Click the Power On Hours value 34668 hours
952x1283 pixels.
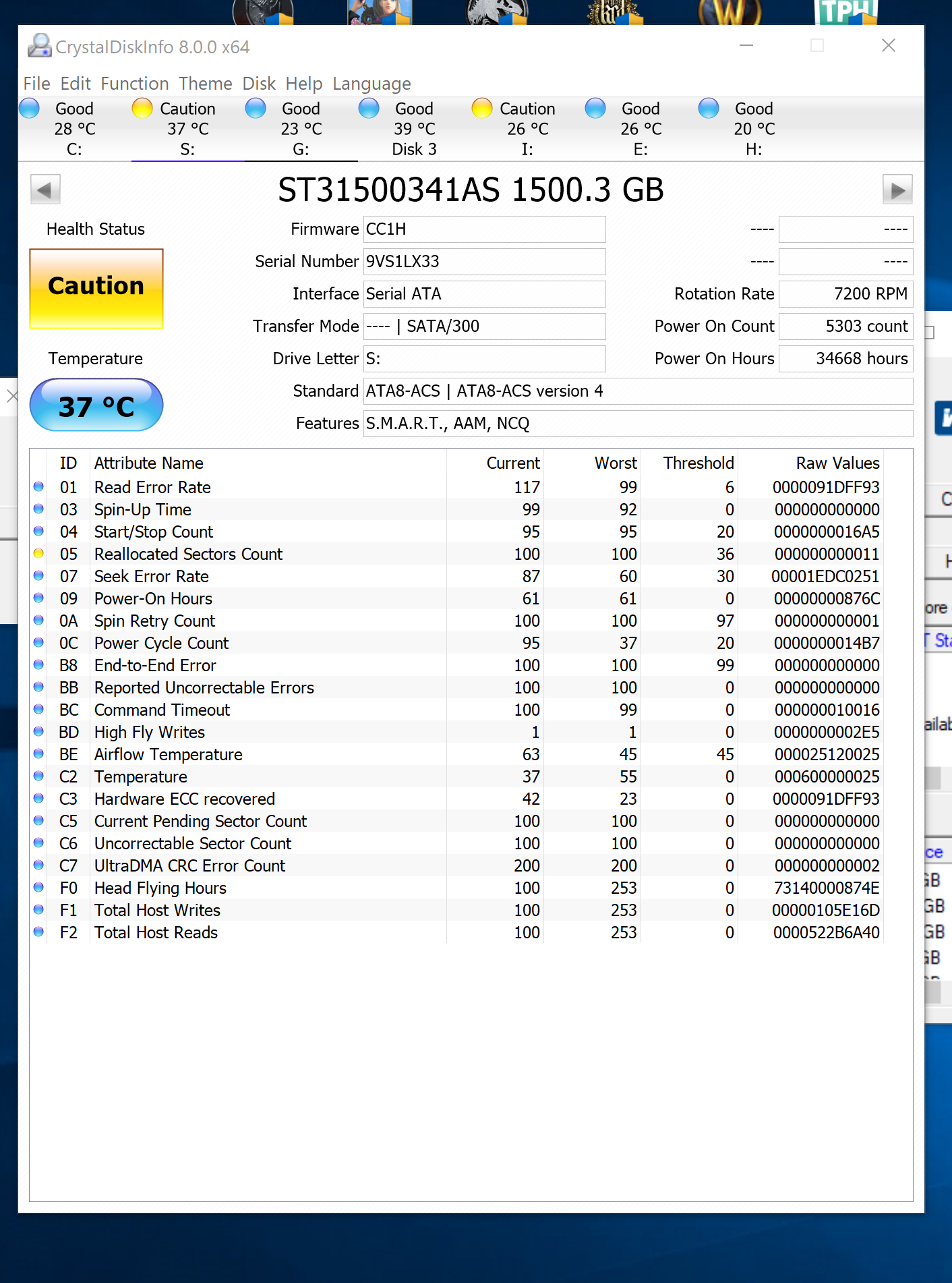[x=845, y=359]
